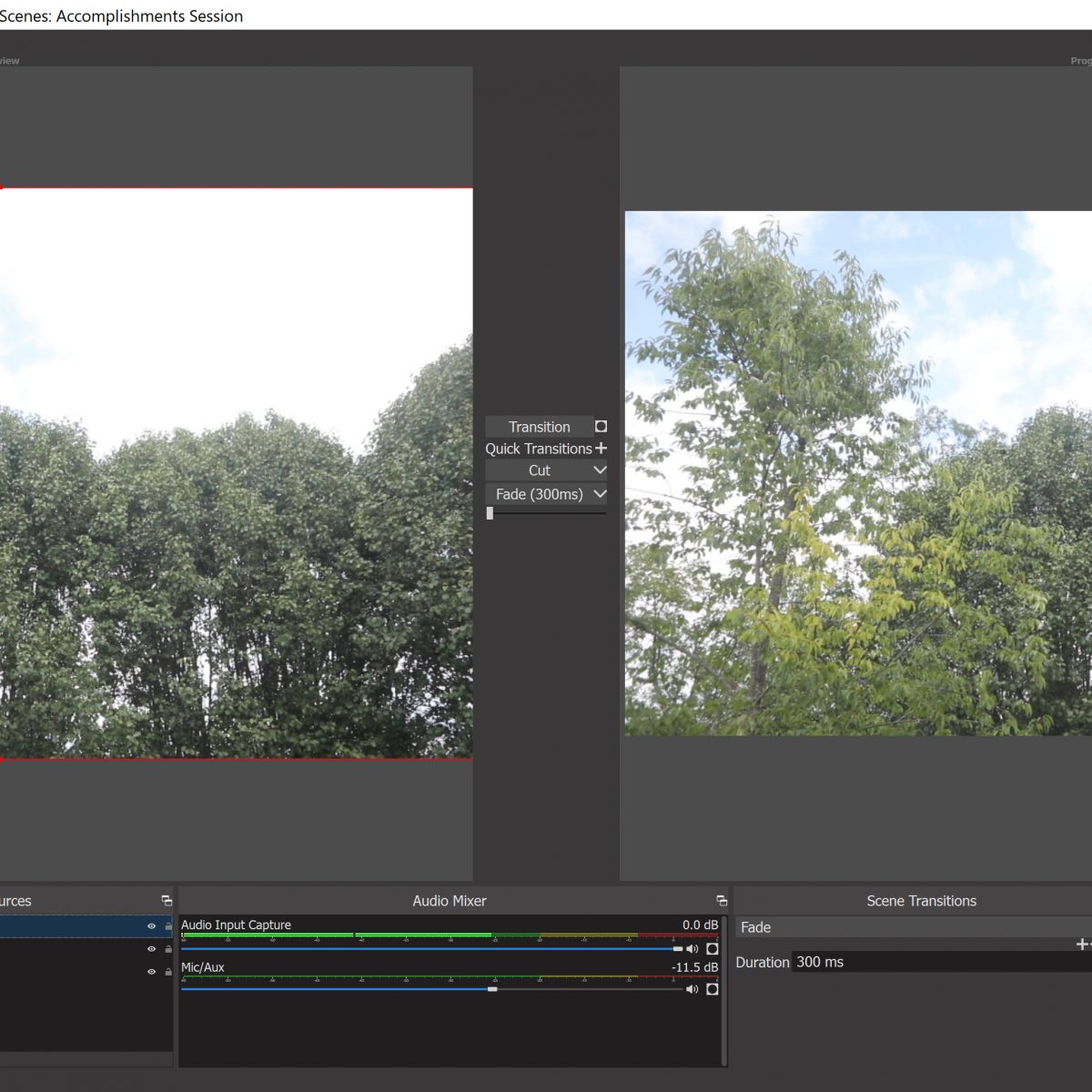Click the Transition button
The width and height of the screenshot is (1092, 1092).
pyautogui.click(x=539, y=427)
